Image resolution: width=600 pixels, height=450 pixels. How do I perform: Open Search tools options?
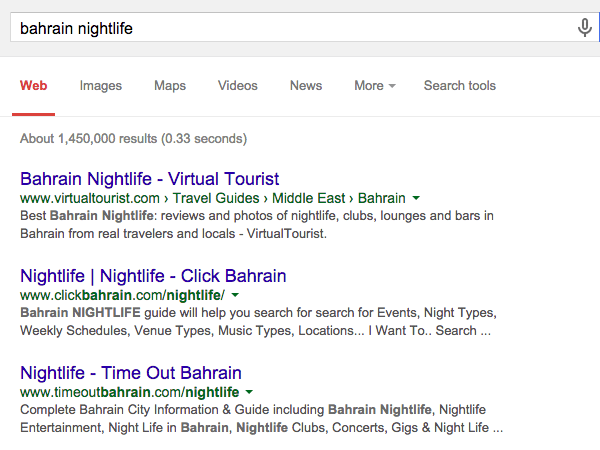click(x=459, y=86)
